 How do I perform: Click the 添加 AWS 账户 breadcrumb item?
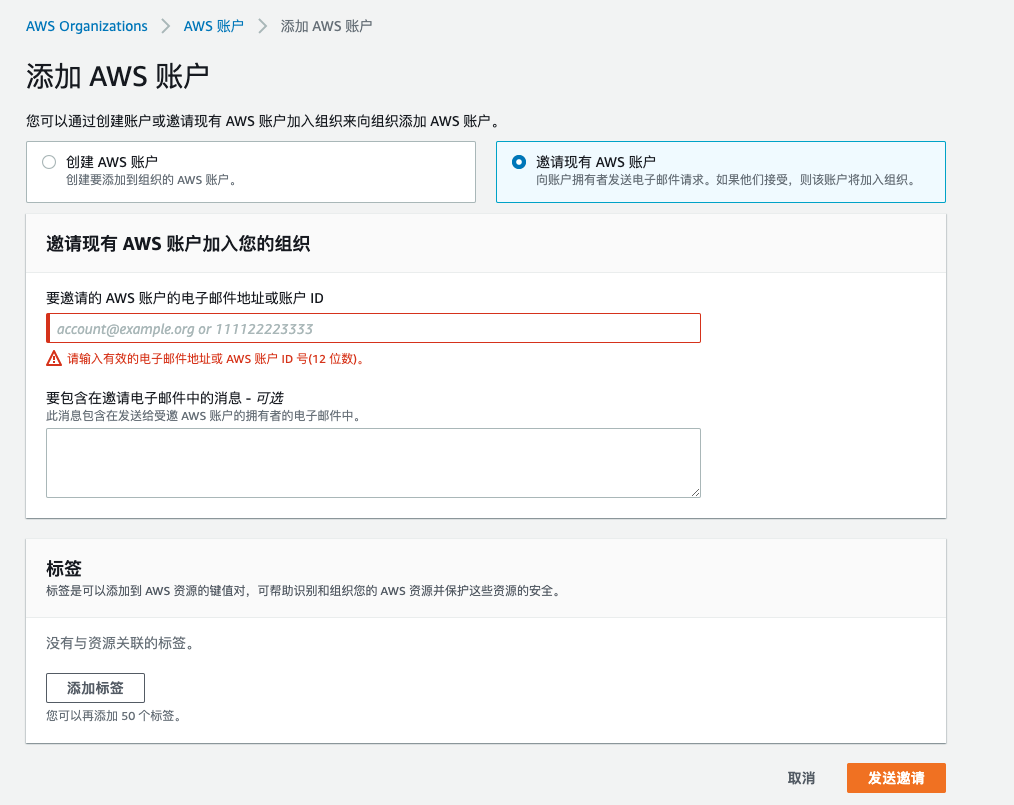326,26
